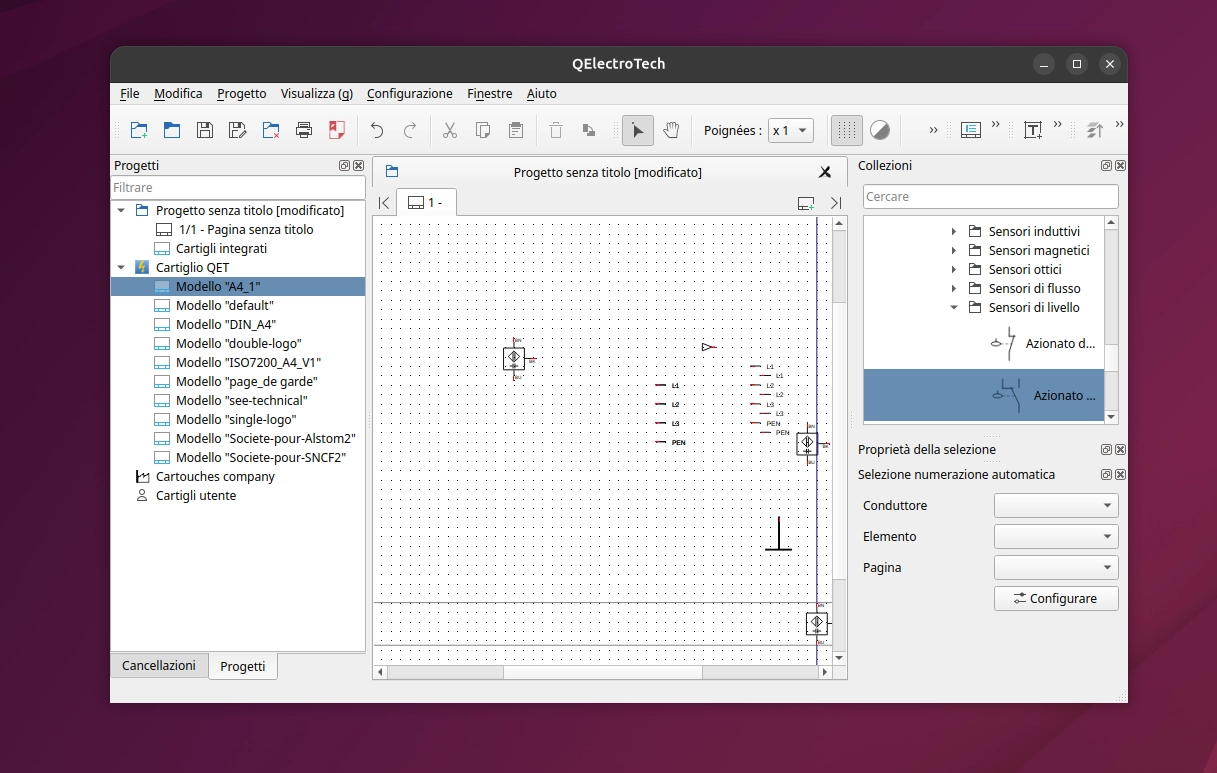Viewport: 1217px width, 773px height.
Task: Open the add text field tool
Action: (x=1033, y=130)
